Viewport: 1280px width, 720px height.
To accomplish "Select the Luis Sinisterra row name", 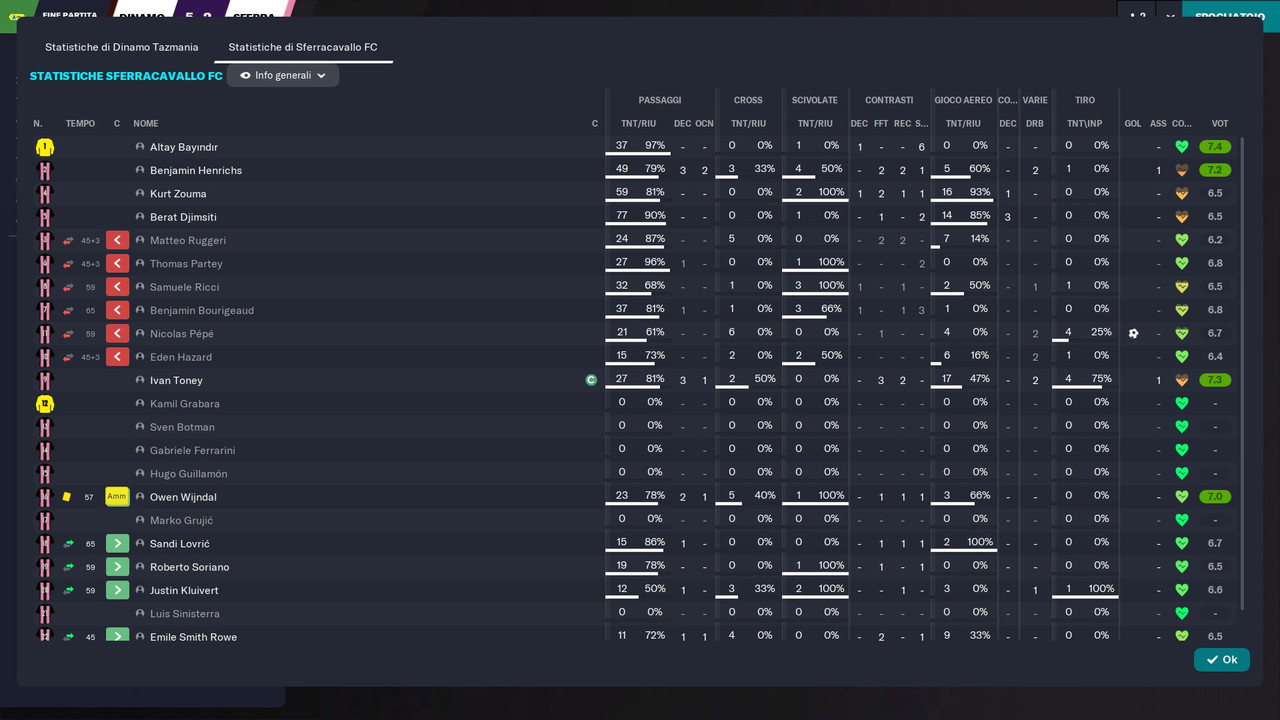I will 185,614.
